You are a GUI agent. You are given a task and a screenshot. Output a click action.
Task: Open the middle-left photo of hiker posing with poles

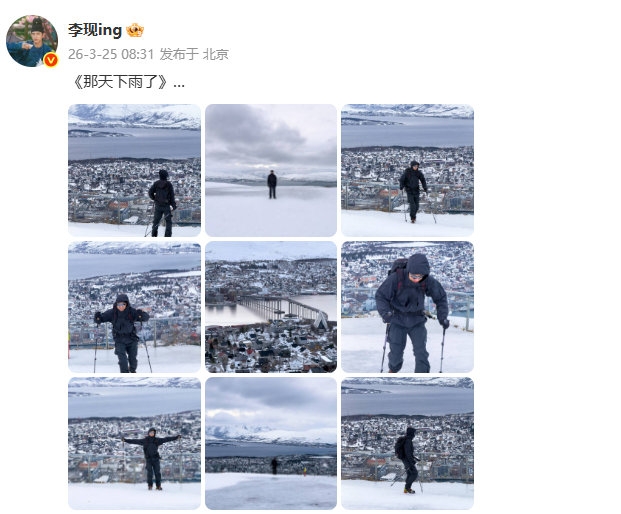pos(134,307)
